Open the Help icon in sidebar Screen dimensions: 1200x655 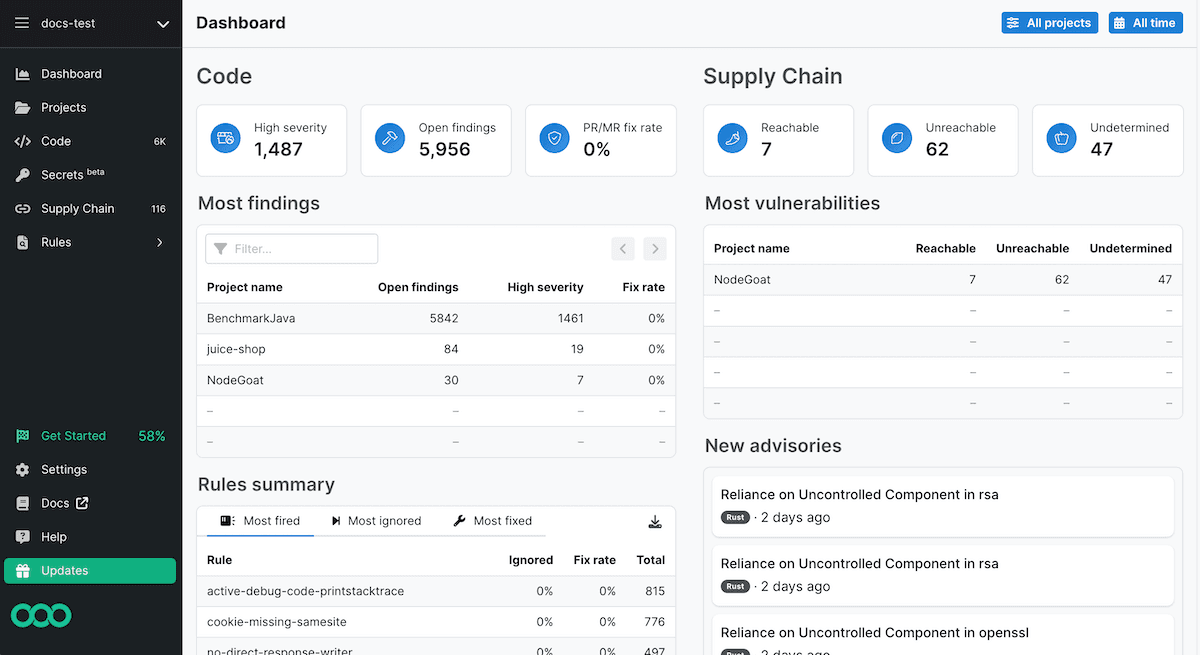(x=22, y=536)
